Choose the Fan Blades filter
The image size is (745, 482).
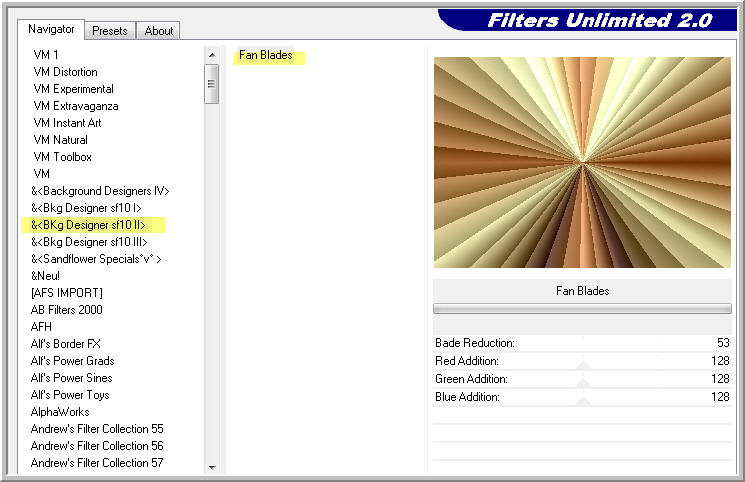(266, 55)
